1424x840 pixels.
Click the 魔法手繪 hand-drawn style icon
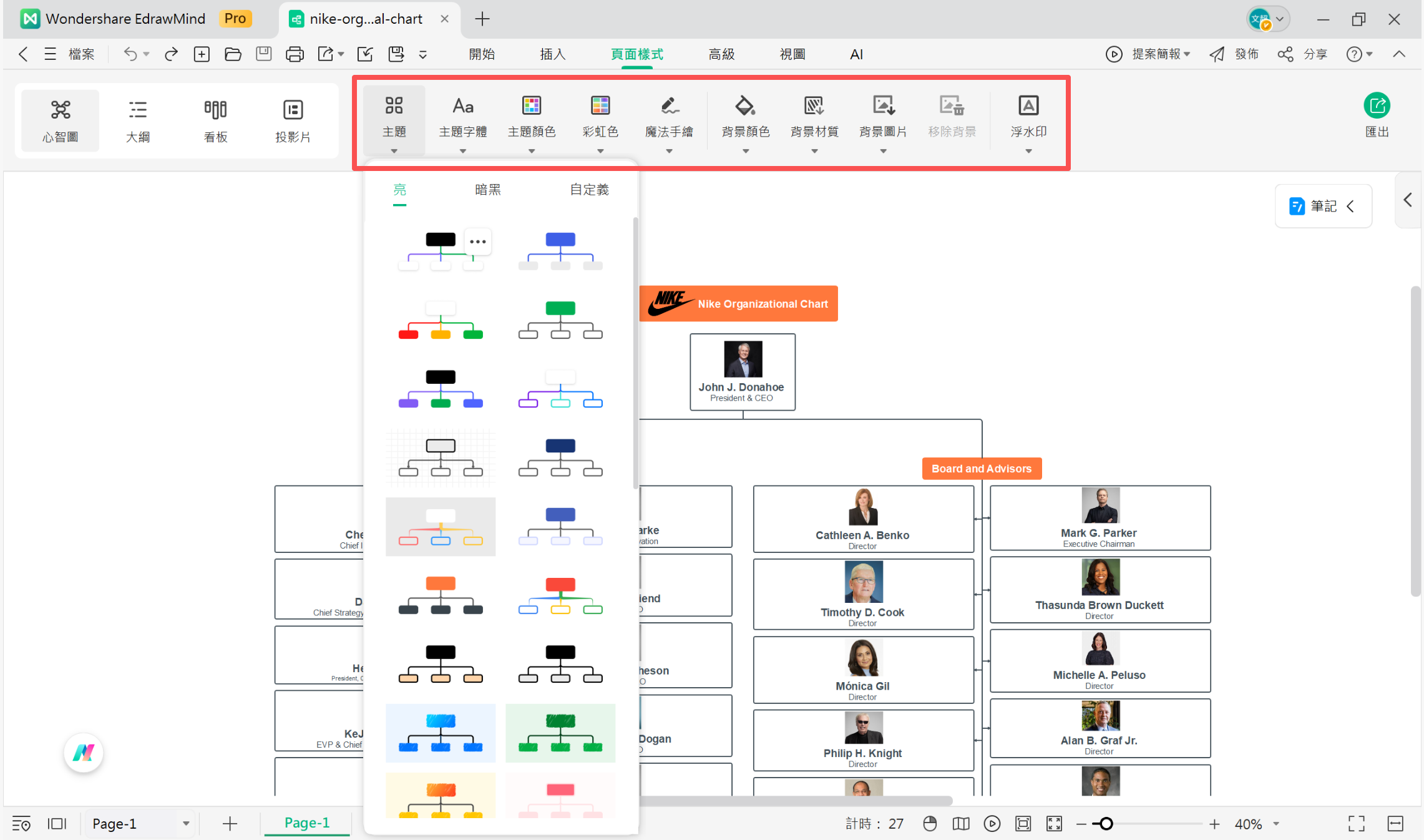(669, 105)
